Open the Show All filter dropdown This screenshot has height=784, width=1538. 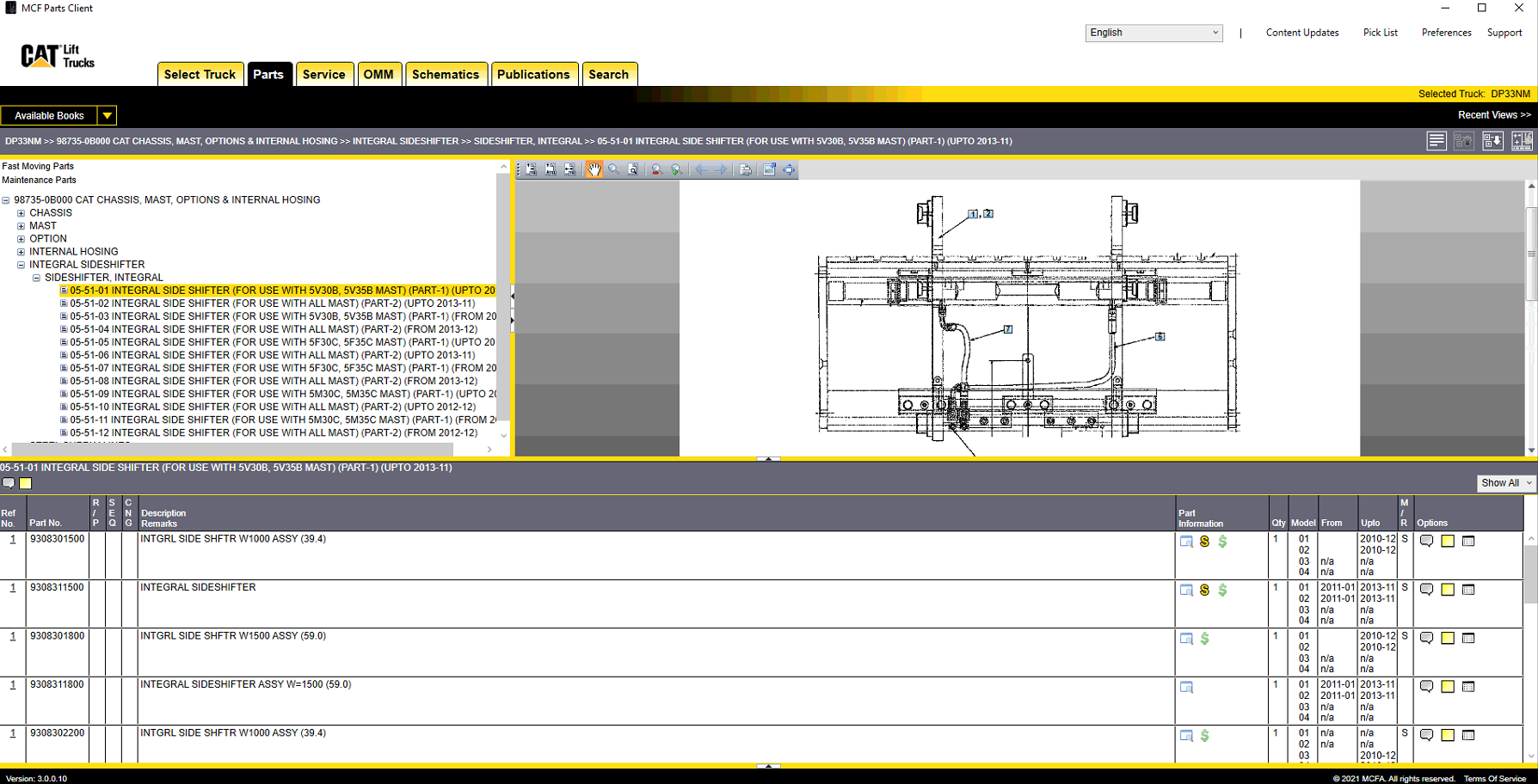coord(1505,483)
